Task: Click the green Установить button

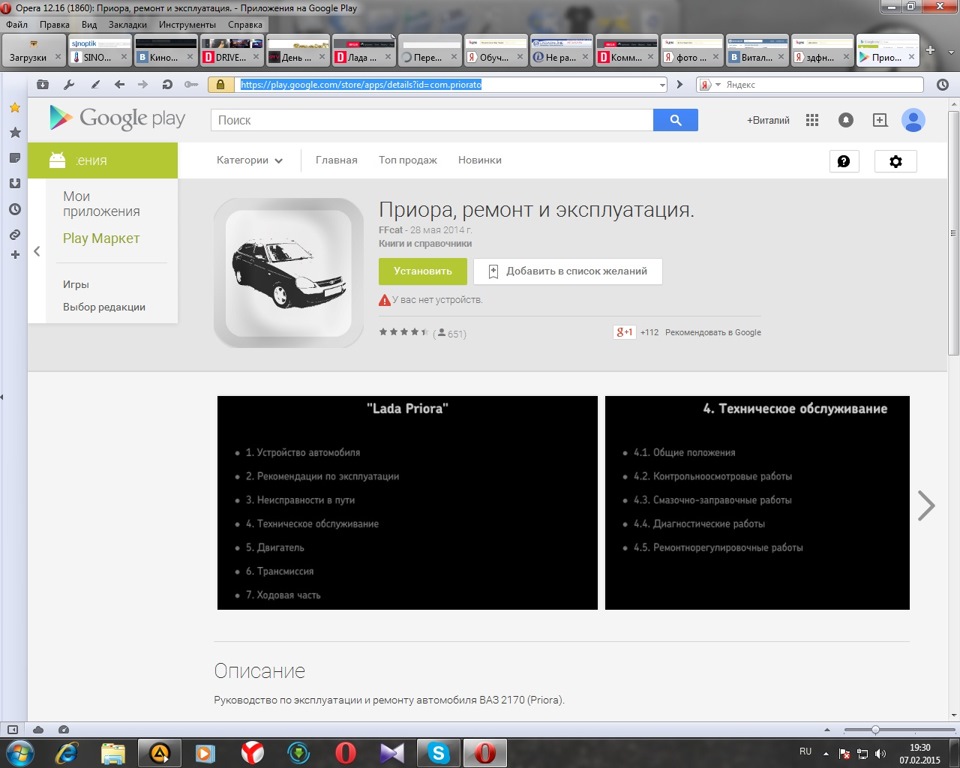Action: 422,271
